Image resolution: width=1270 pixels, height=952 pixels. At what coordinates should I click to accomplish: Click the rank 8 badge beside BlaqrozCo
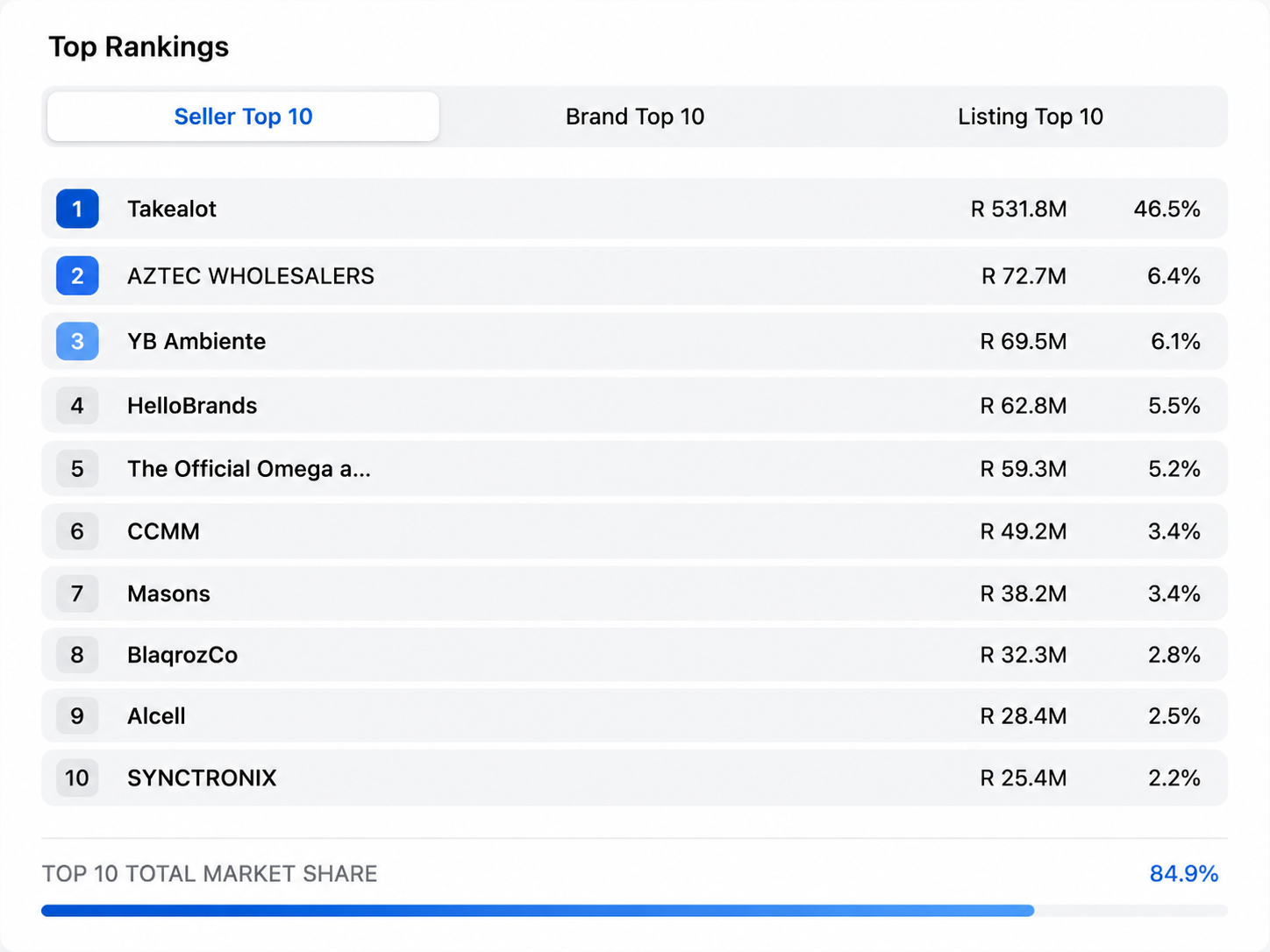tap(77, 655)
